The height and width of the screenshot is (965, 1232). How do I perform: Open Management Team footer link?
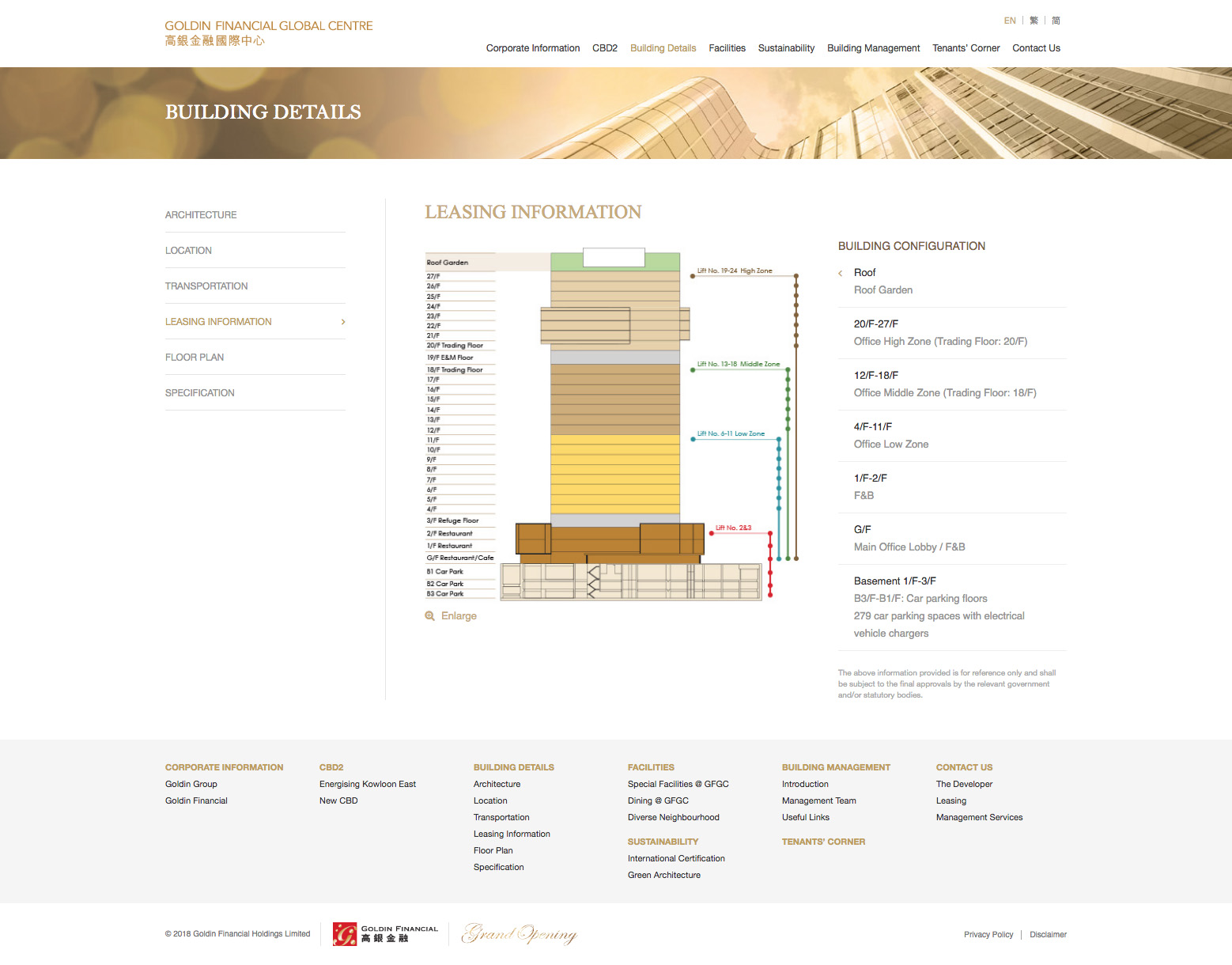click(x=819, y=801)
